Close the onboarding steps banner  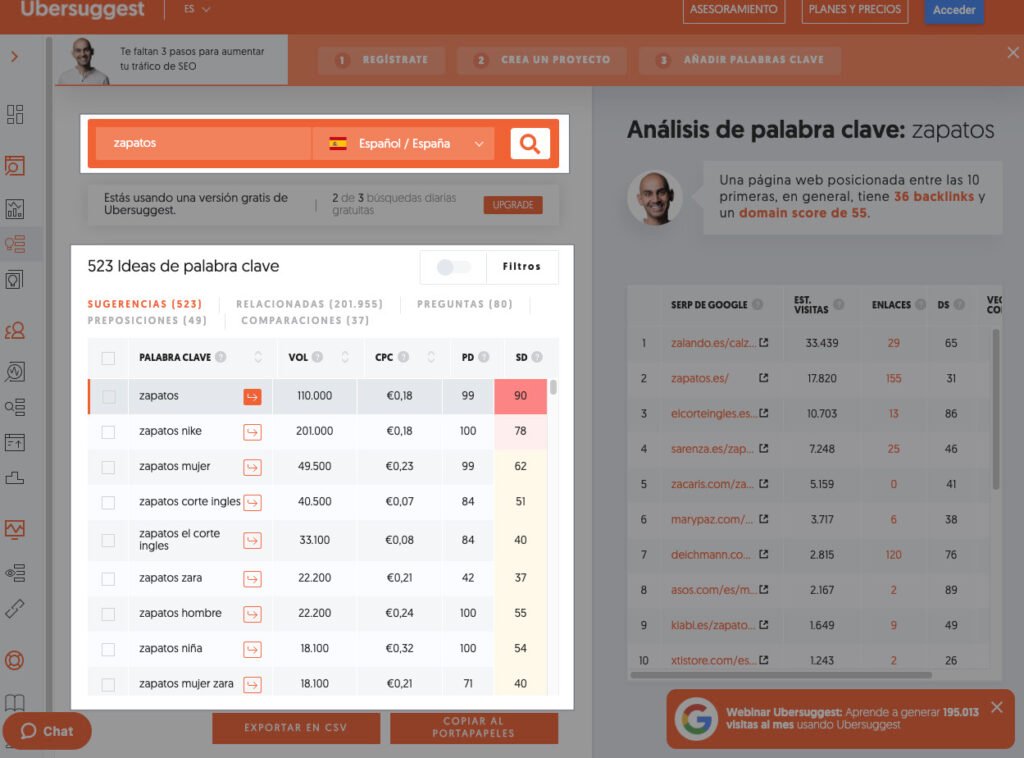1012,53
